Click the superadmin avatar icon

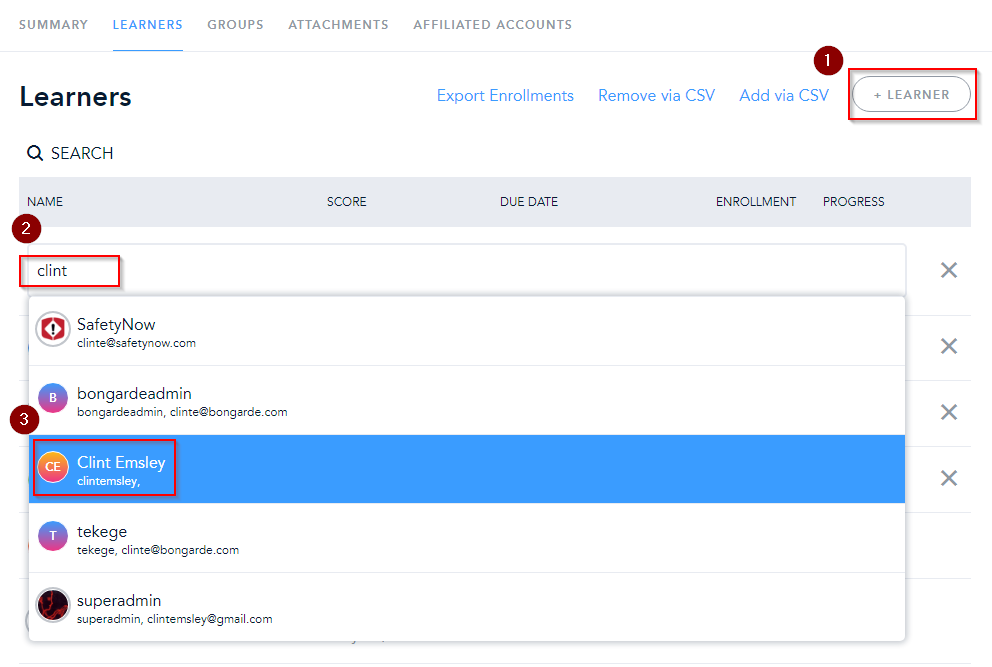[53, 605]
